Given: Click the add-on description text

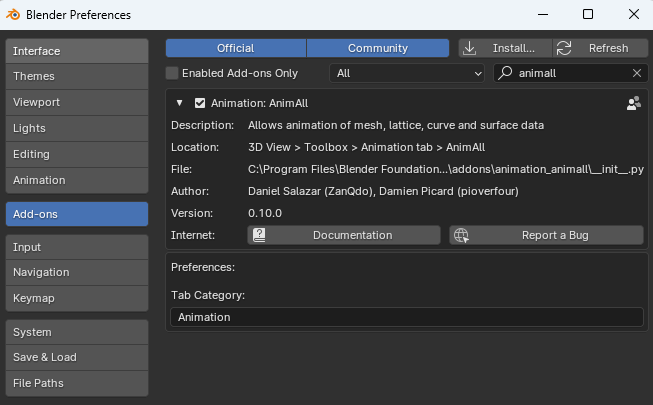Looking at the screenshot, I should pos(396,125).
